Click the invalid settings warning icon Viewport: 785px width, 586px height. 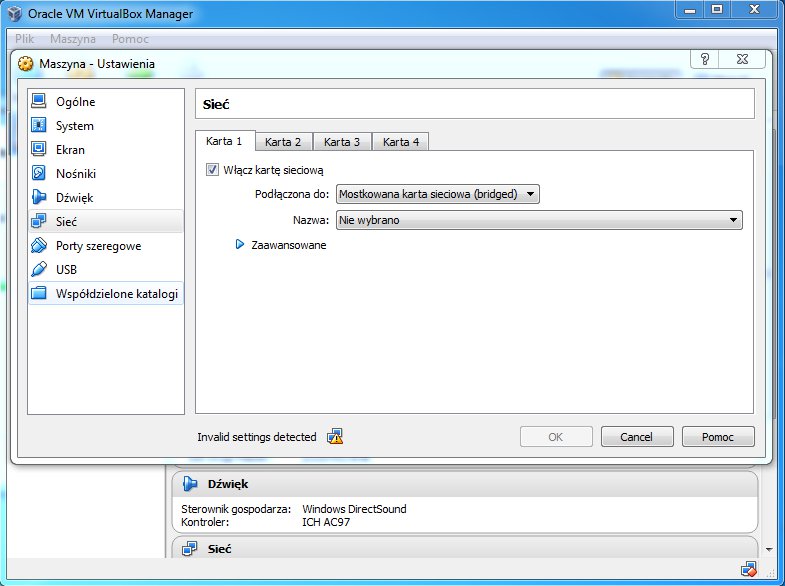(x=335, y=436)
